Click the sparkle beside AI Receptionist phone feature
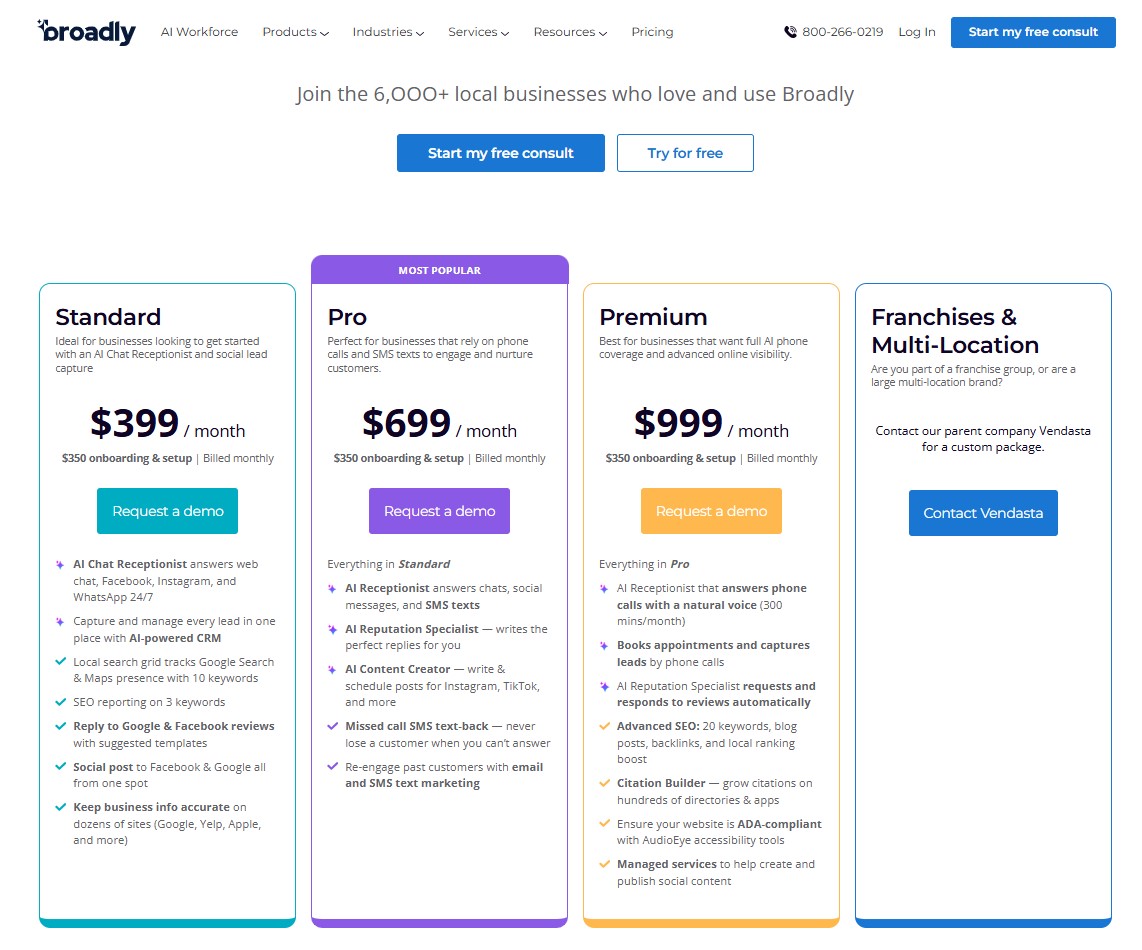Viewport: 1142px width, 950px height. point(603,588)
